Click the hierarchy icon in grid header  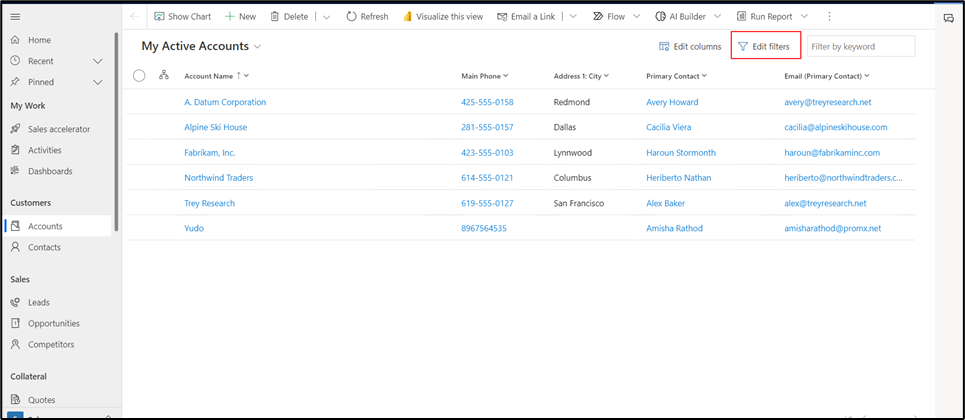(x=164, y=75)
